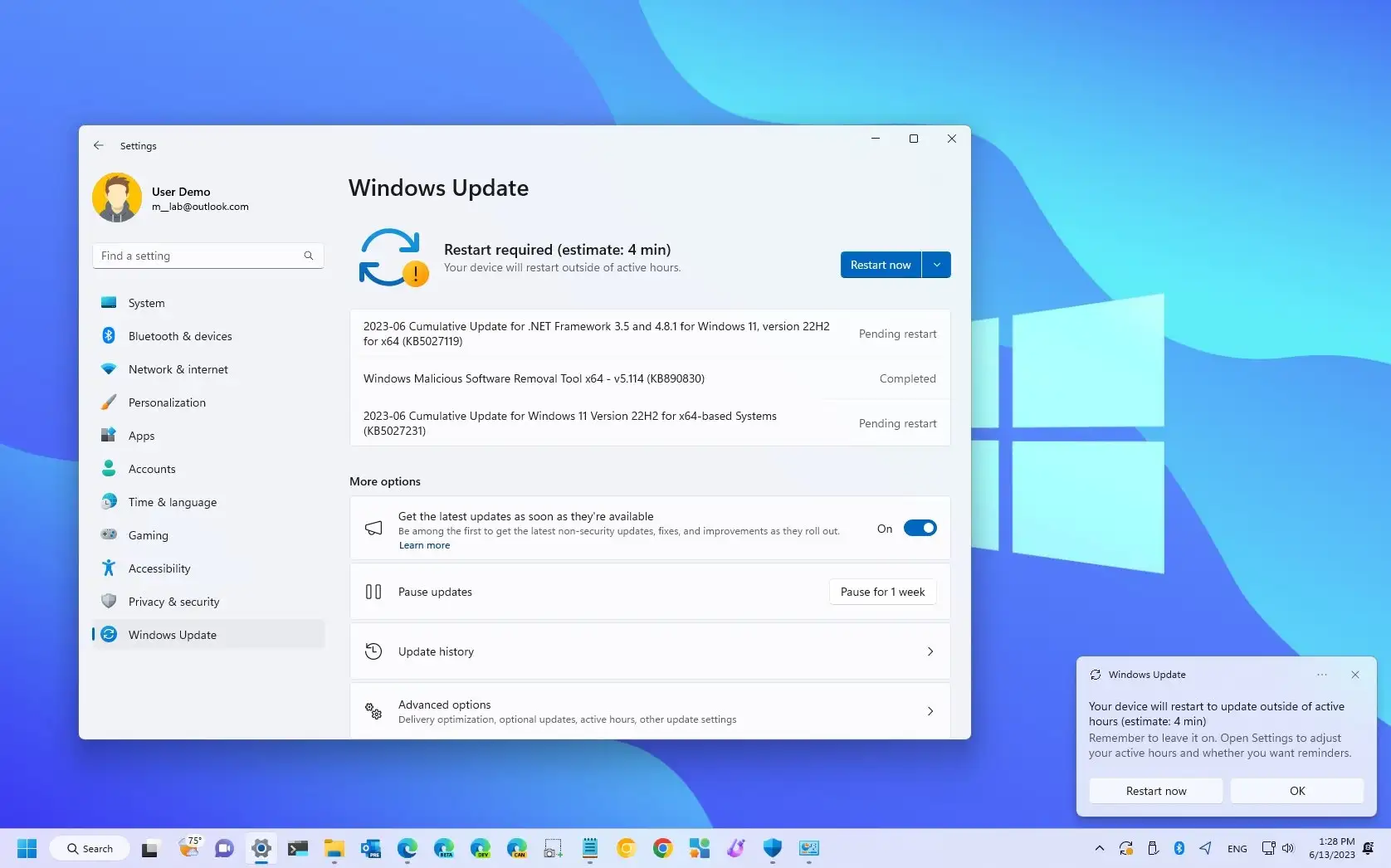Select the Accessibility icon in sidebar
Viewport: 1391px width, 868px height.
pos(110,568)
